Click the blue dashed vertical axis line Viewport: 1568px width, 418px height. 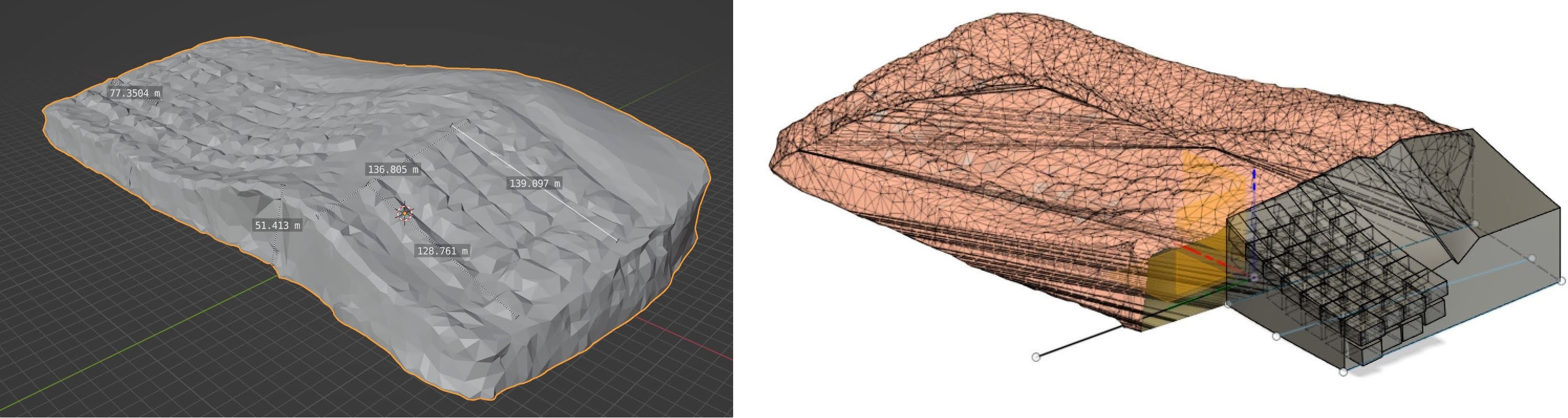(1254, 222)
